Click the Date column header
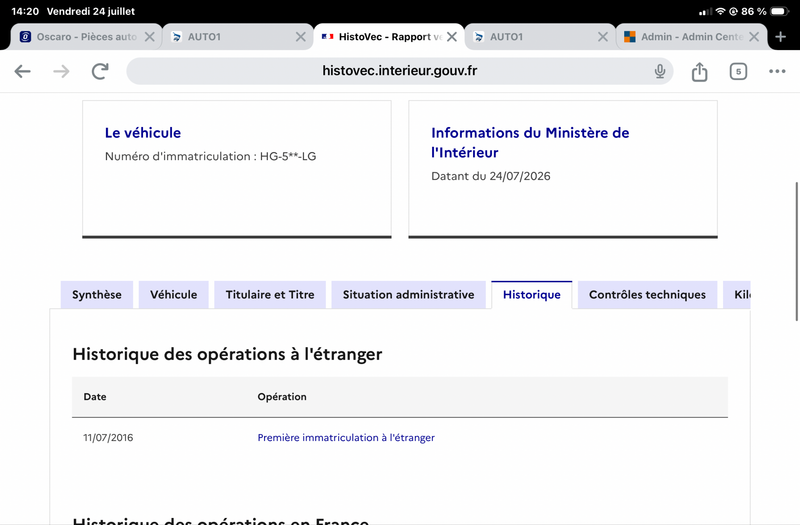This screenshot has width=800, height=525. 95,396
